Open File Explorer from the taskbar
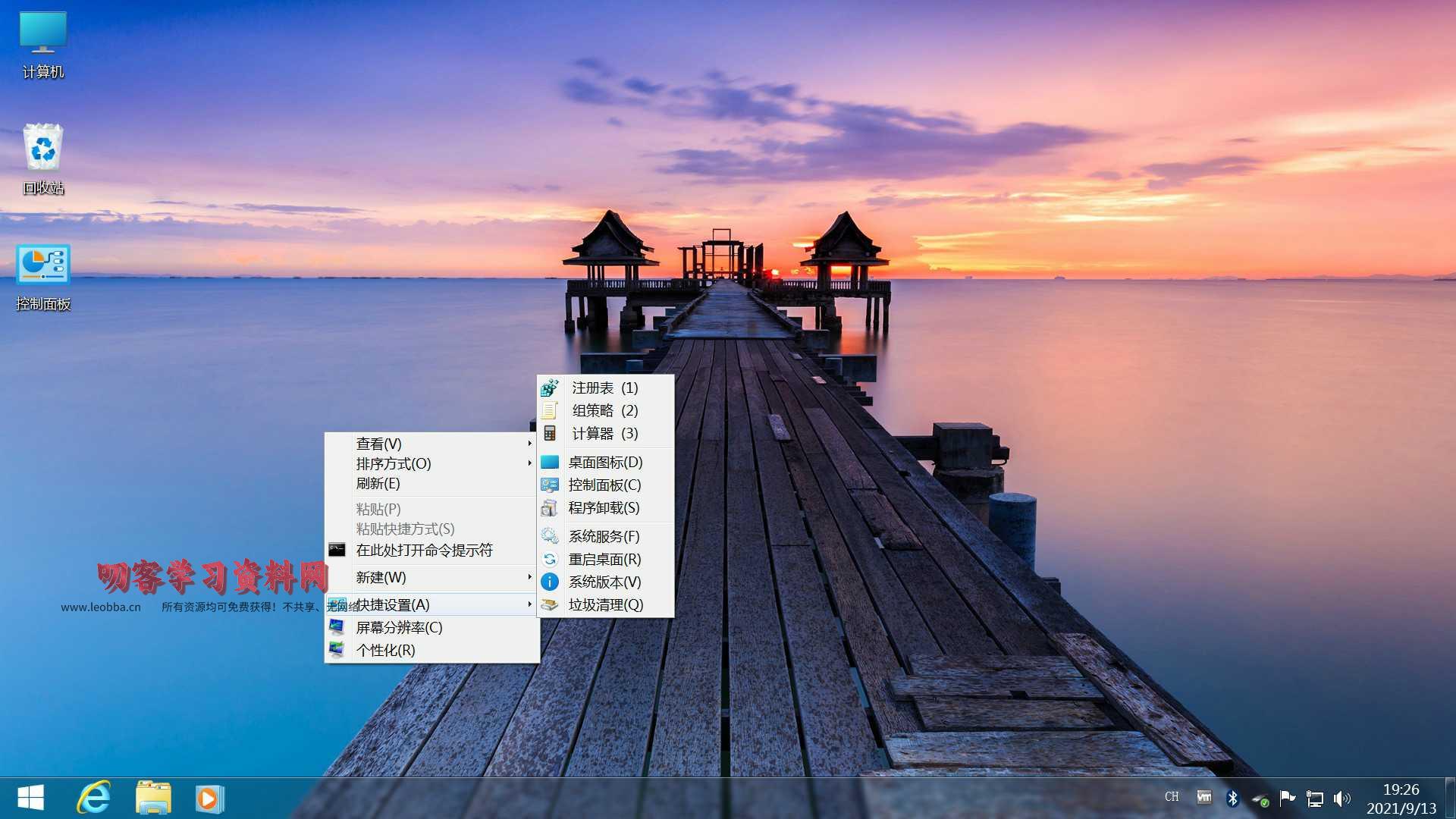The image size is (1456, 819). point(153,798)
